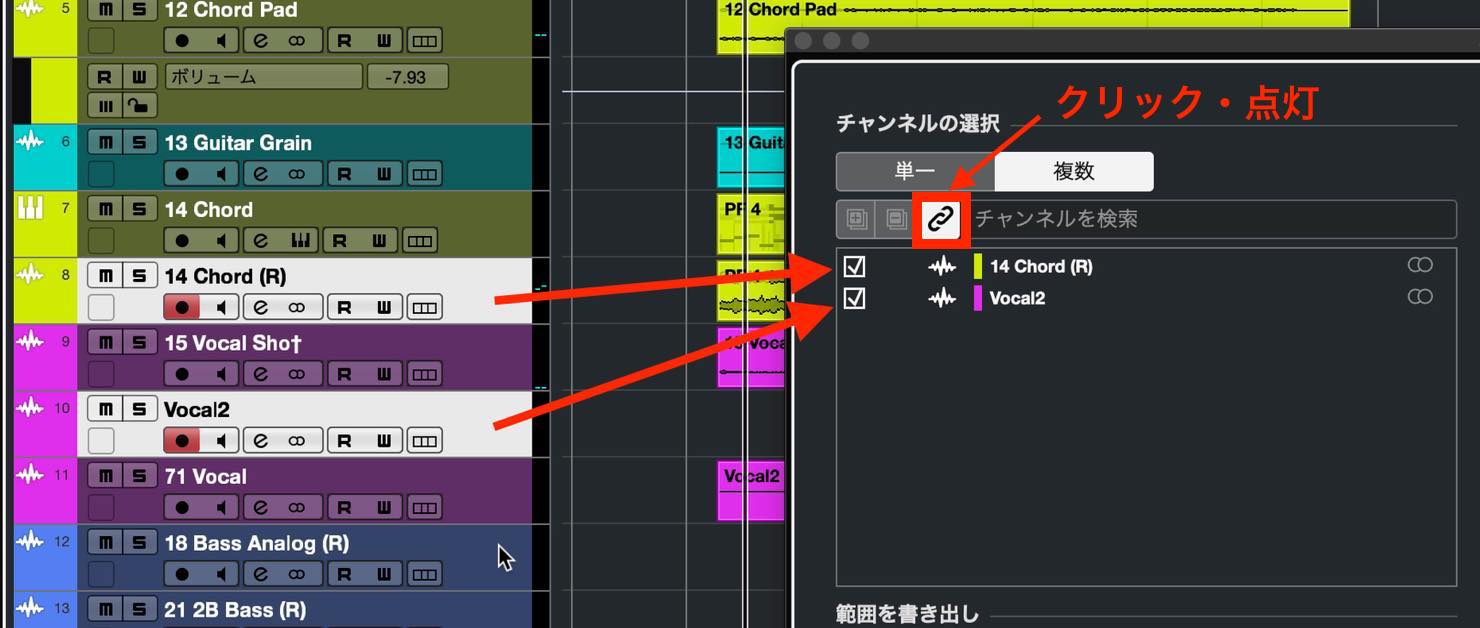Uncheck the 14 Chord (R) channel checkbox
The image size is (1480, 628).
click(854, 266)
